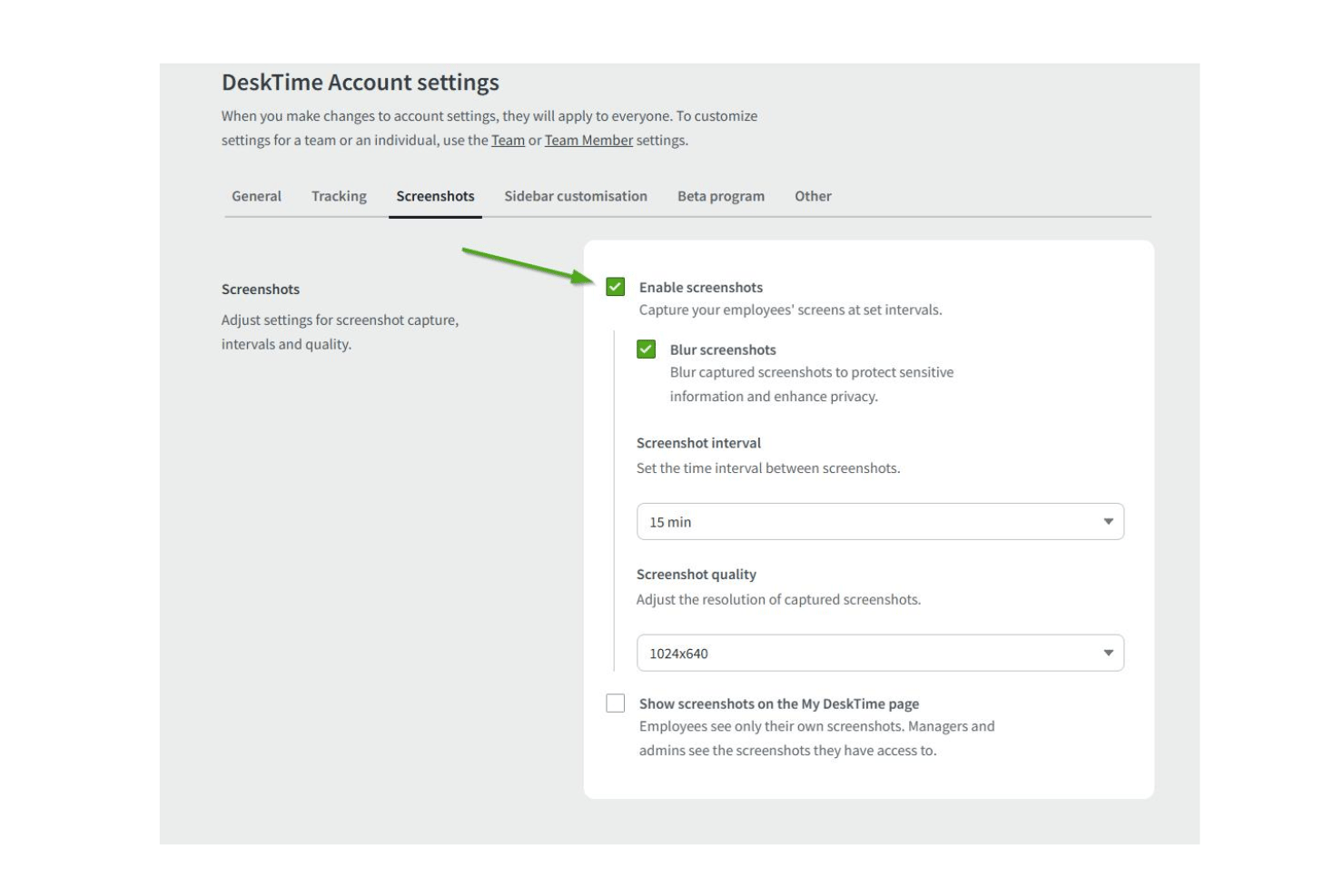Follow the Team settings link

(x=508, y=141)
